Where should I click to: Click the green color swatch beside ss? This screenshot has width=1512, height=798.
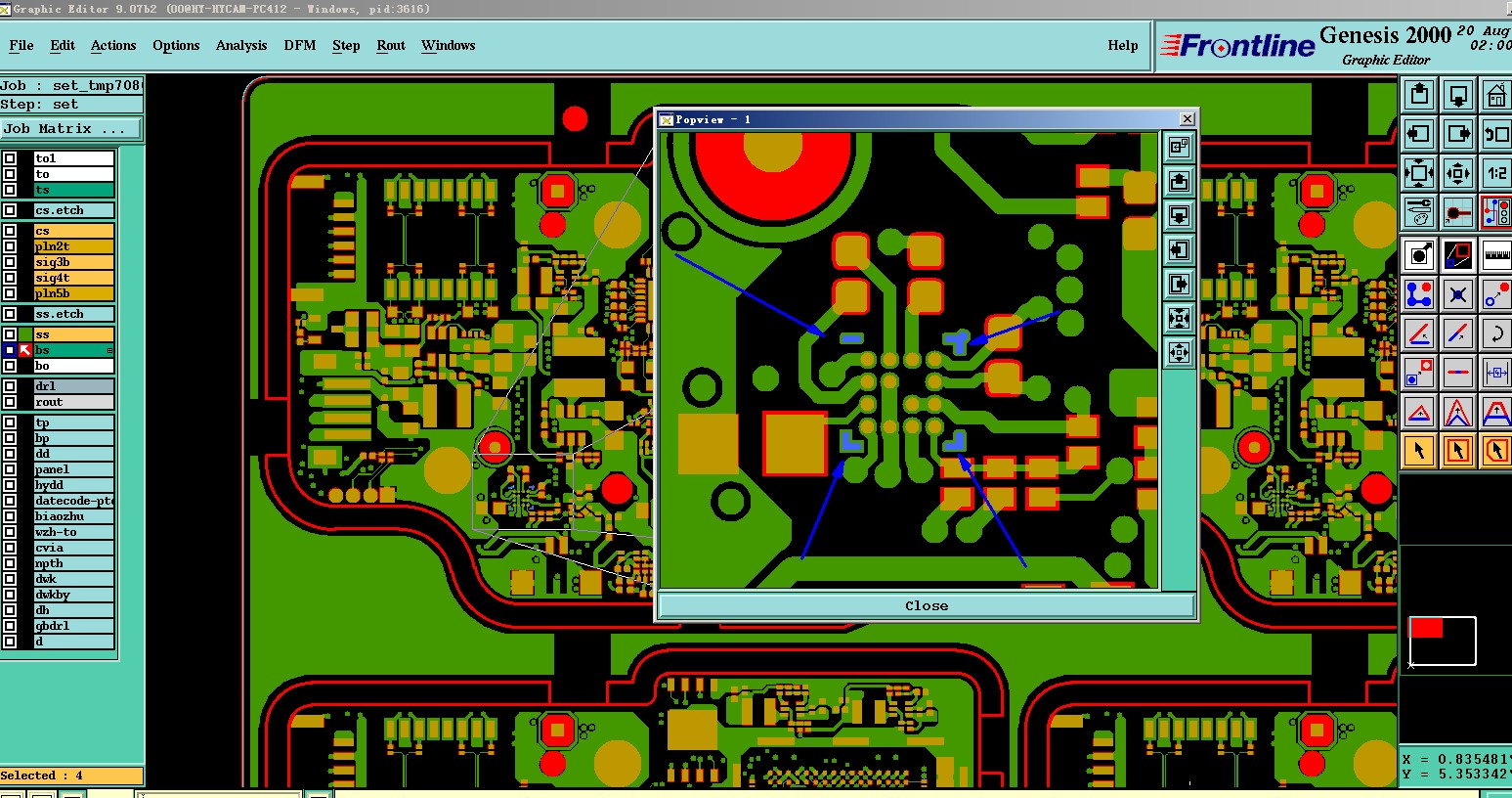click(25, 334)
